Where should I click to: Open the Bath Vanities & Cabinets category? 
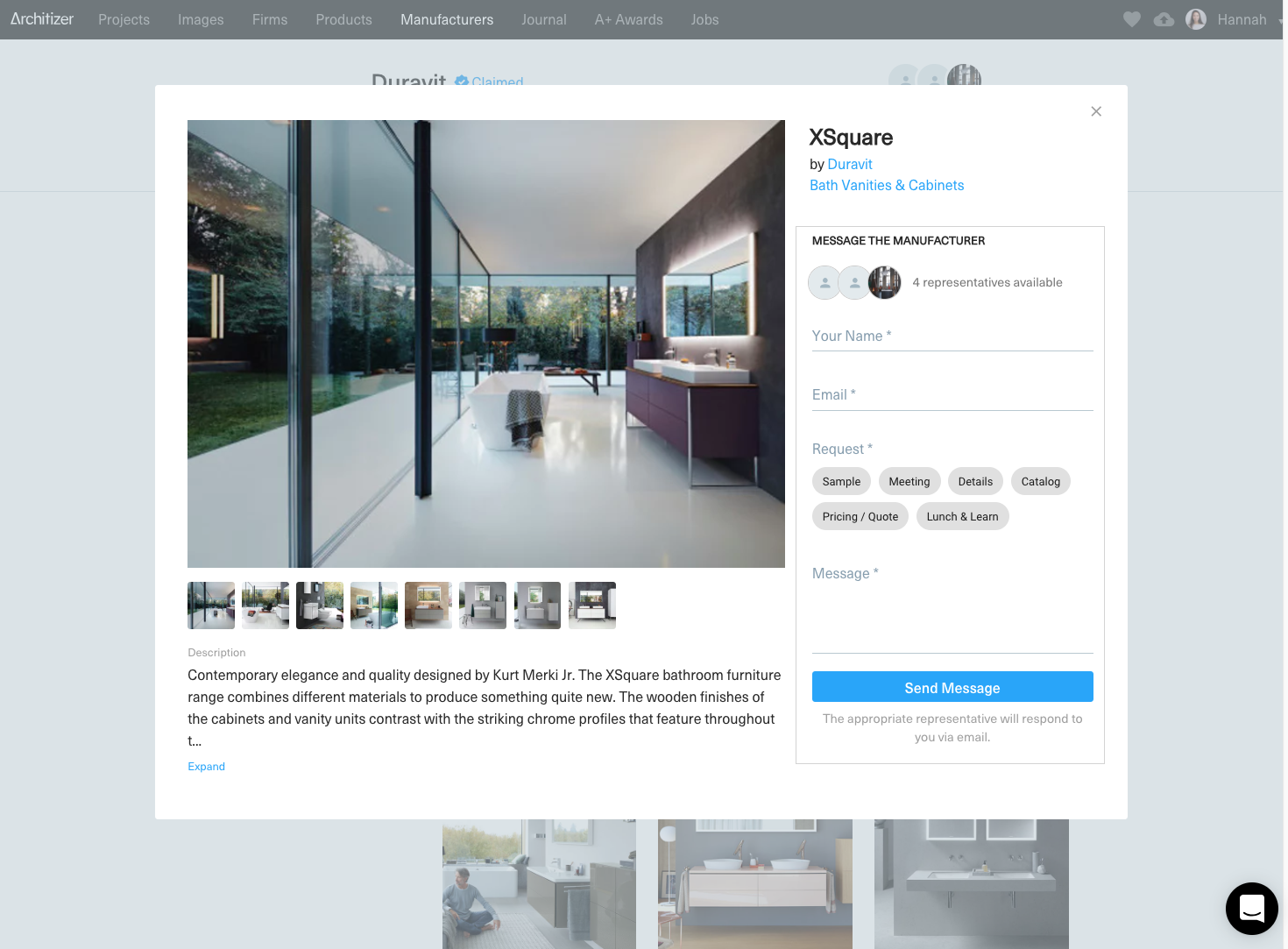(x=887, y=185)
